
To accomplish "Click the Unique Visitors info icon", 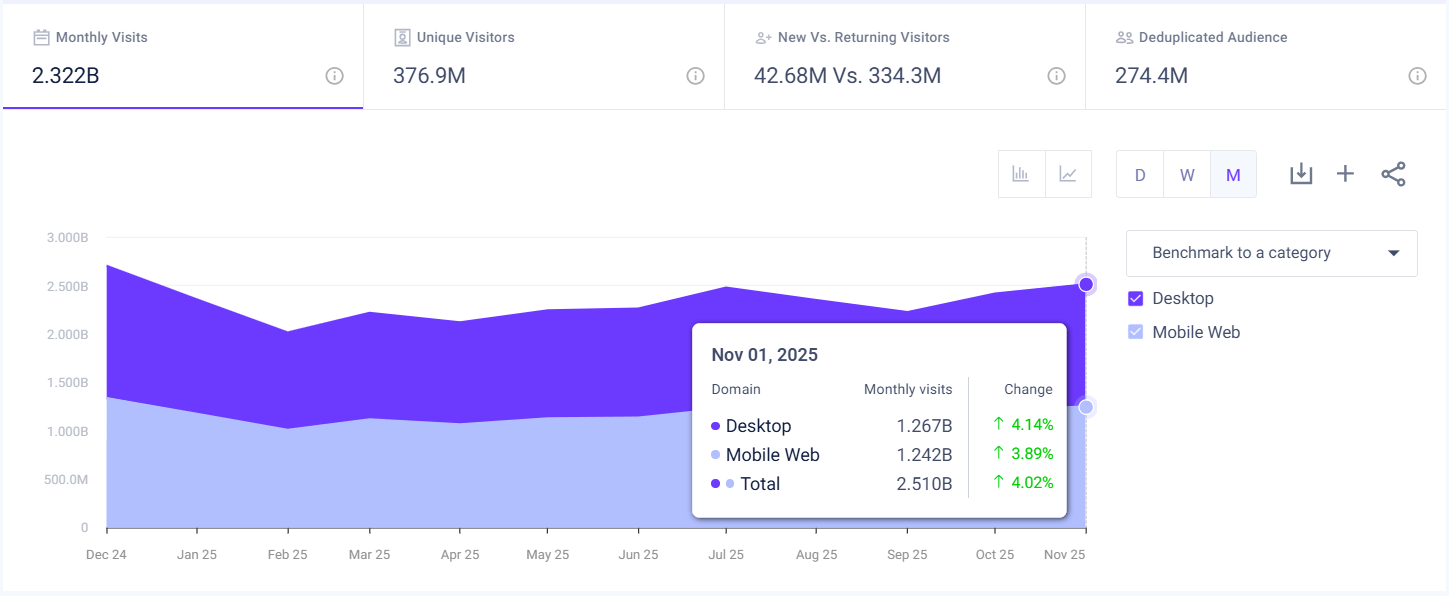I will pos(695,75).
